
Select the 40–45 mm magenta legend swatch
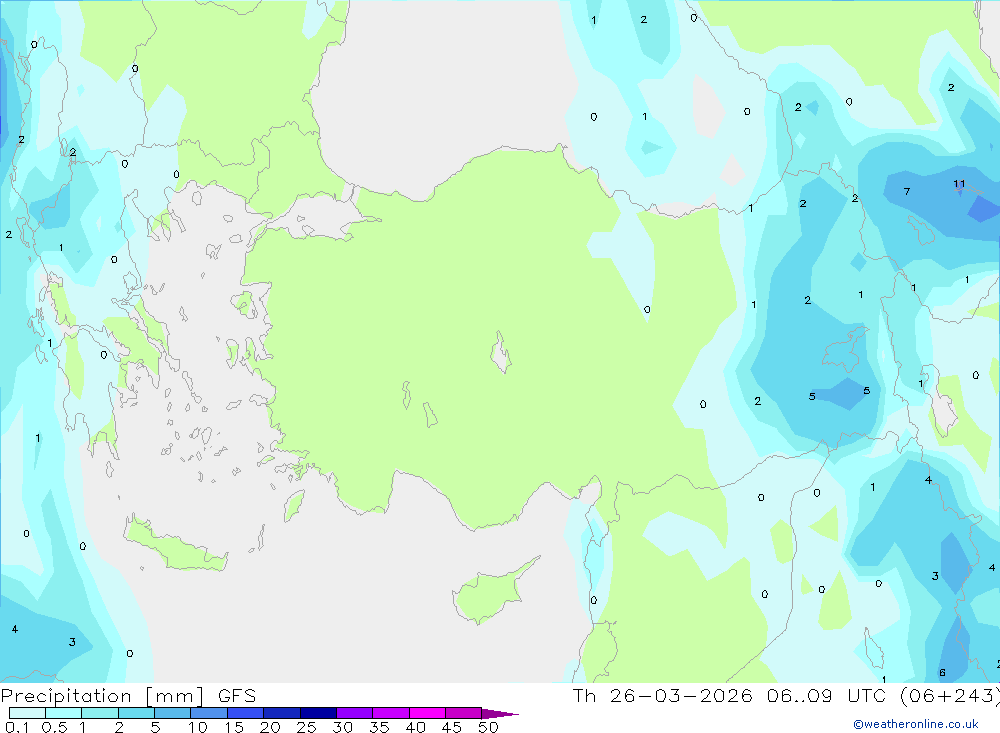click(427, 713)
